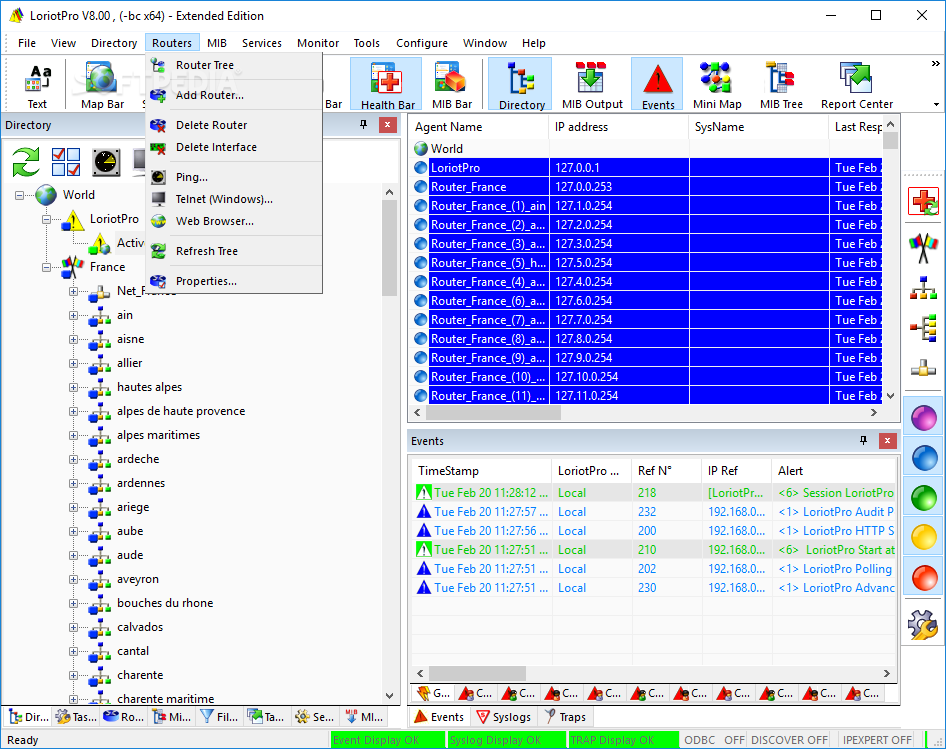946x749 pixels.
Task: Open the Mini Map toolbar icon
Action: 717,84
